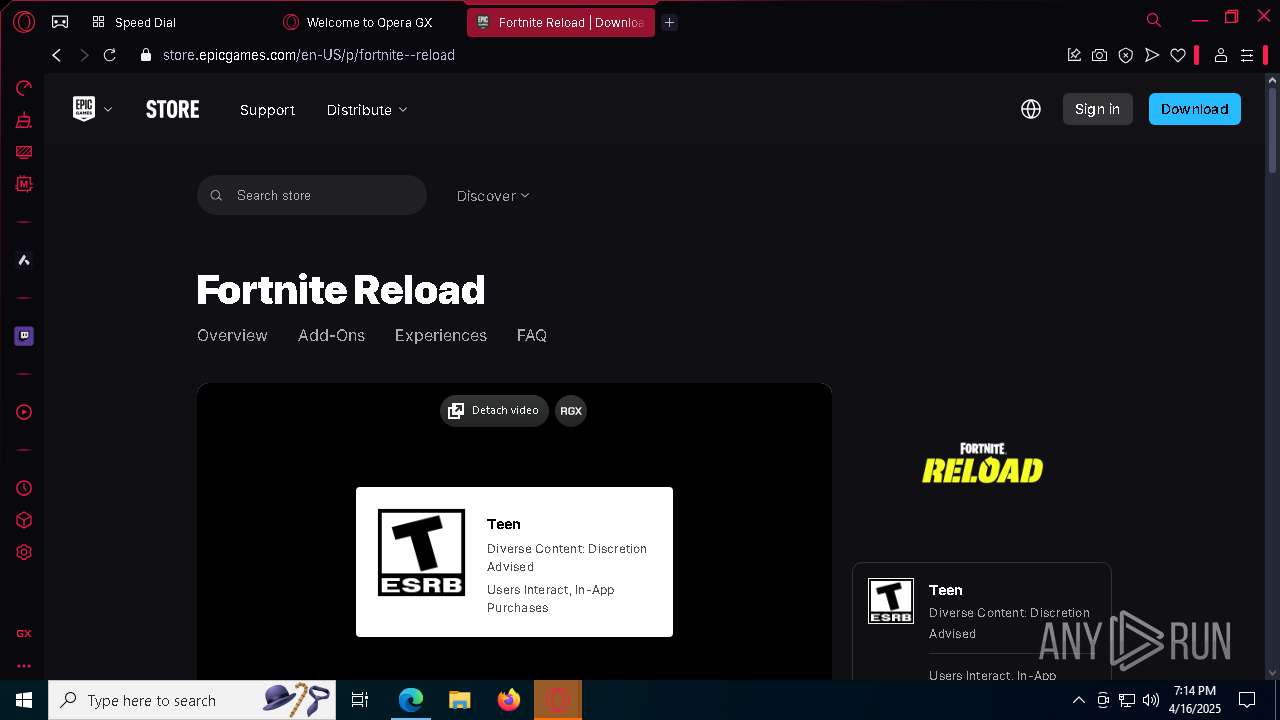The width and height of the screenshot is (1280, 720).
Task: Expand the Distribute menu
Action: [367, 110]
